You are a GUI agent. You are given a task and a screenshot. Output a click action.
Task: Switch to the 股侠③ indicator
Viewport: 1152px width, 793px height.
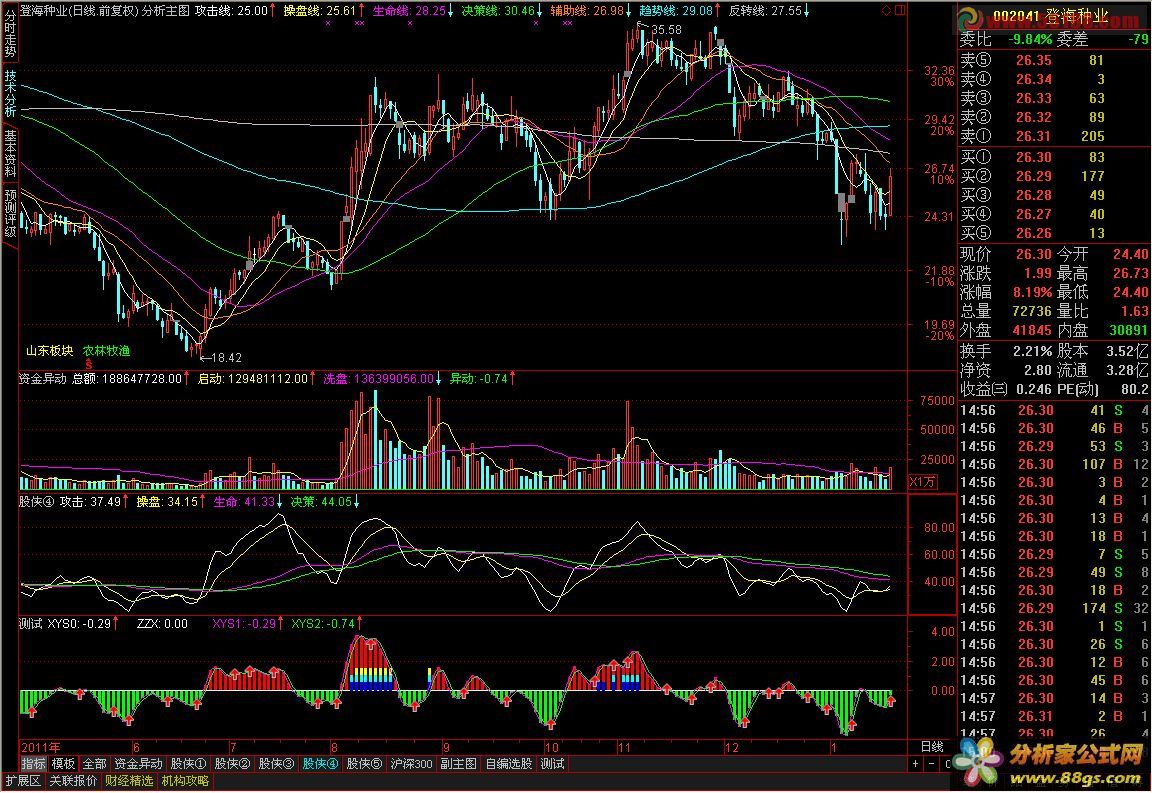coord(277,764)
